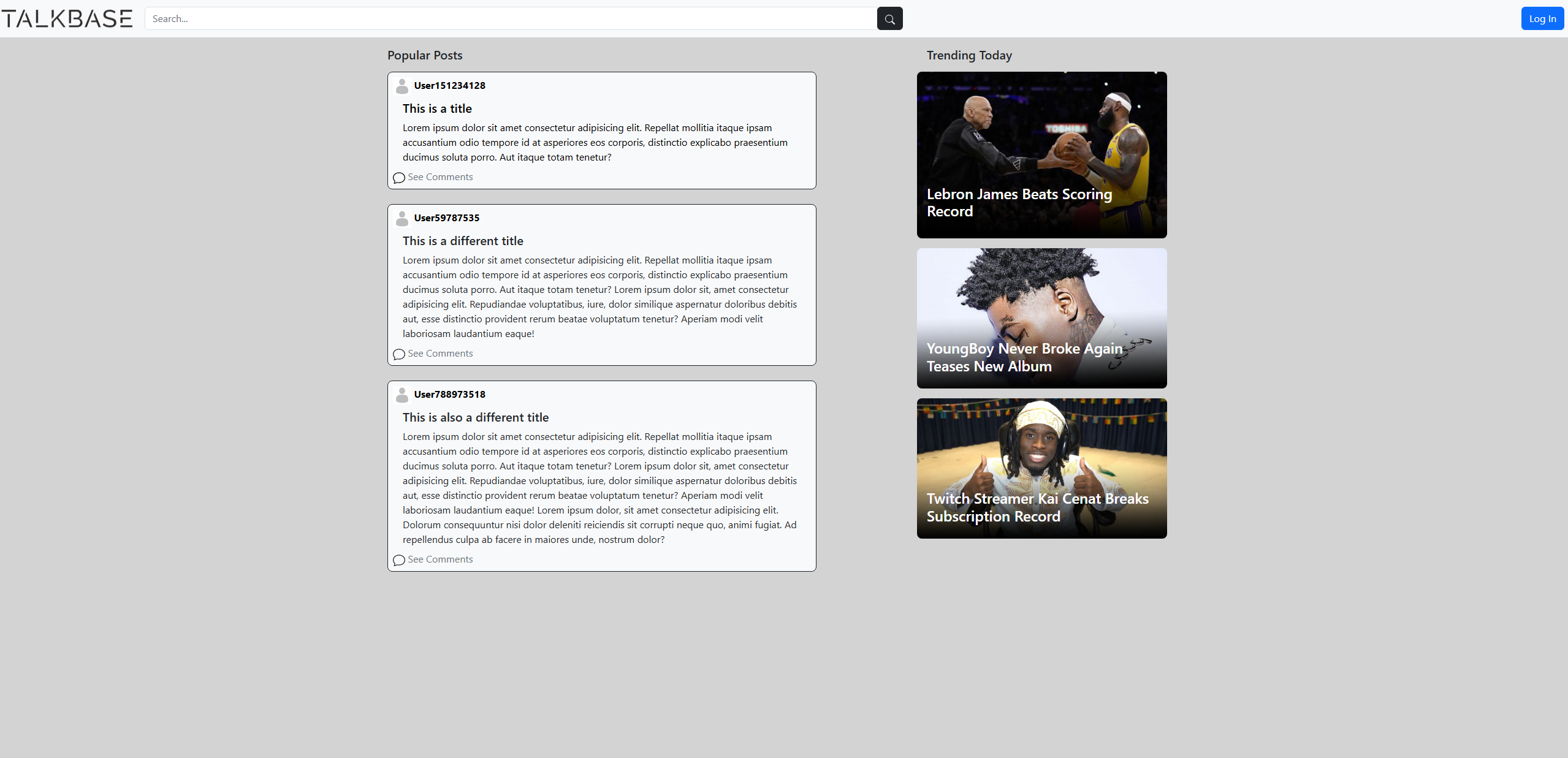1568x758 pixels.
Task: Open username User151234128
Action: coord(449,86)
